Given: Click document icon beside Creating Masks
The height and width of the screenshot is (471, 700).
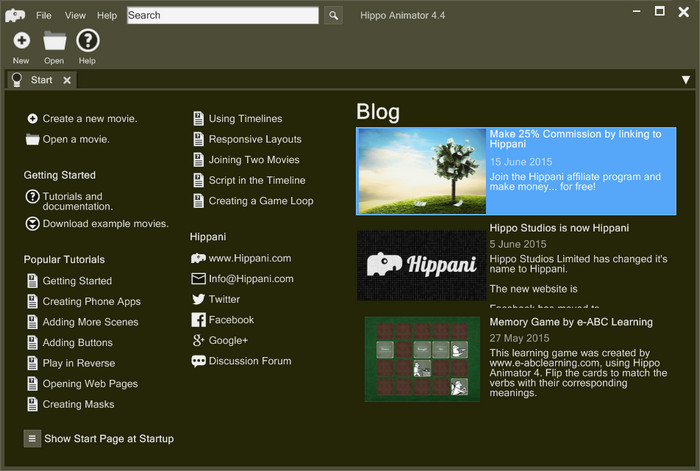Looking at the screenshot, I should (33, 404).
